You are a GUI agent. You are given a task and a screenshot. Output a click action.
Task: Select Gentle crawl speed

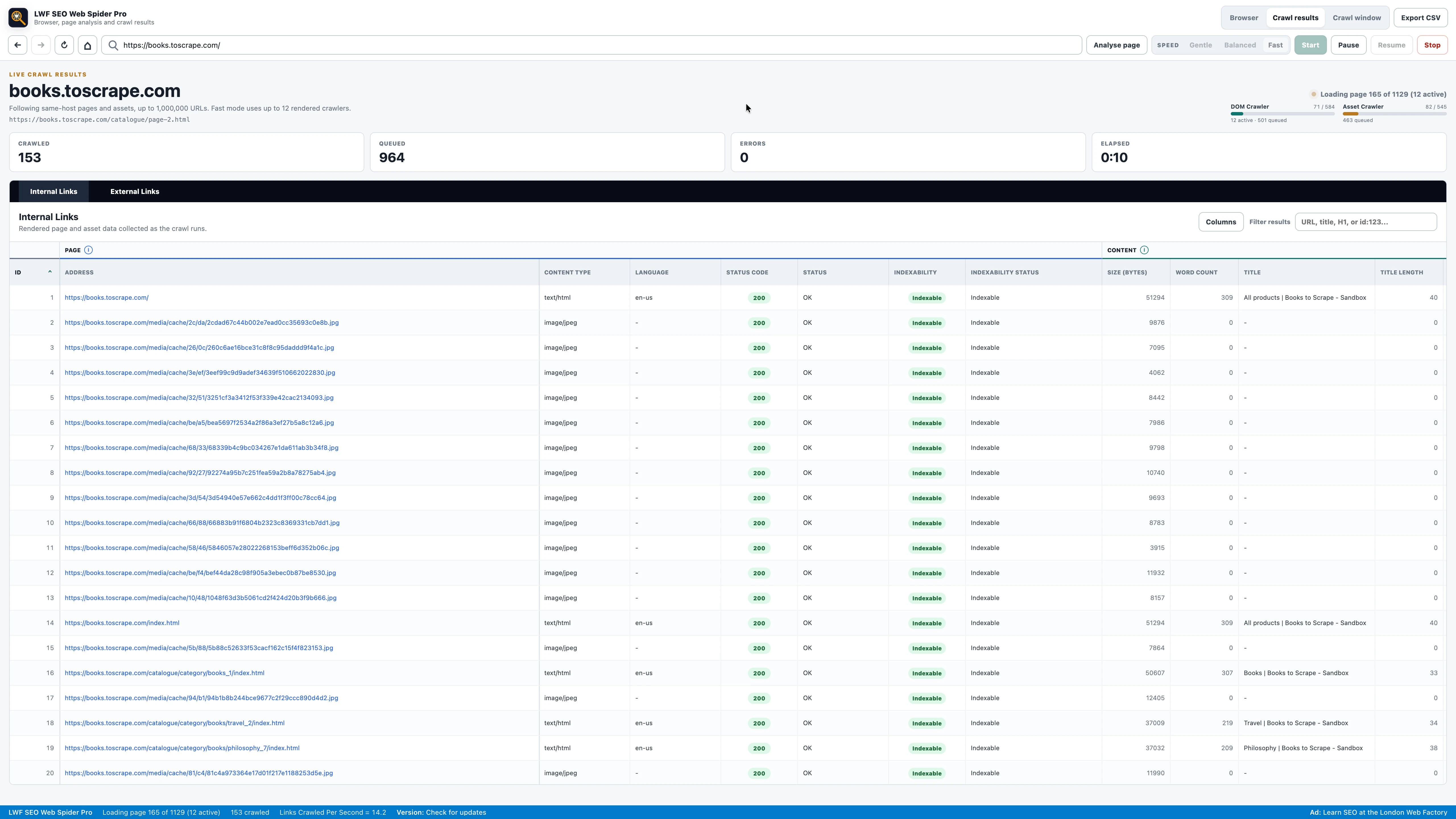click(1201, 45)
